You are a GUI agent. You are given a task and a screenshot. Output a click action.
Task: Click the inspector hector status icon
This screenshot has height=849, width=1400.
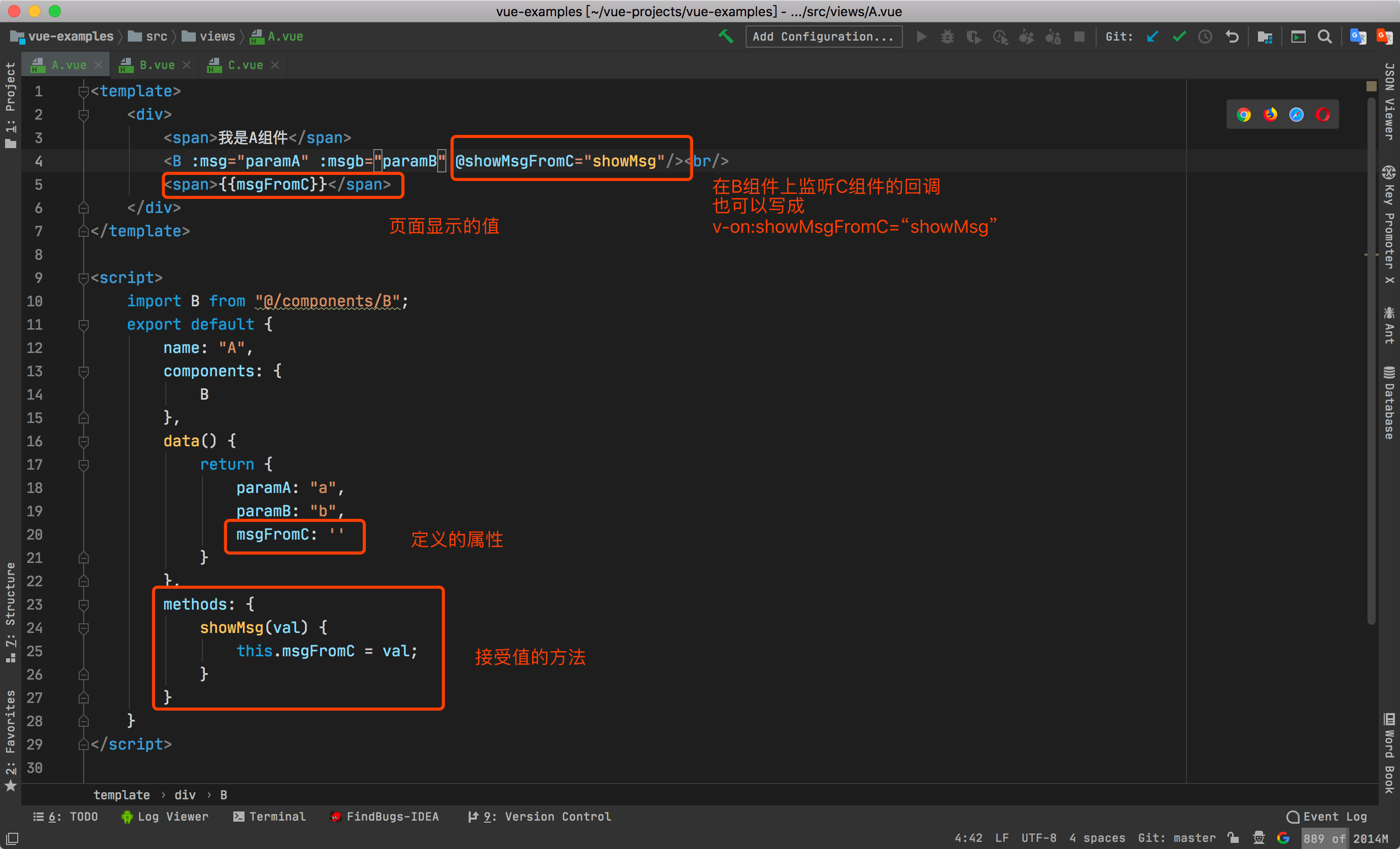coord(1259,838)
